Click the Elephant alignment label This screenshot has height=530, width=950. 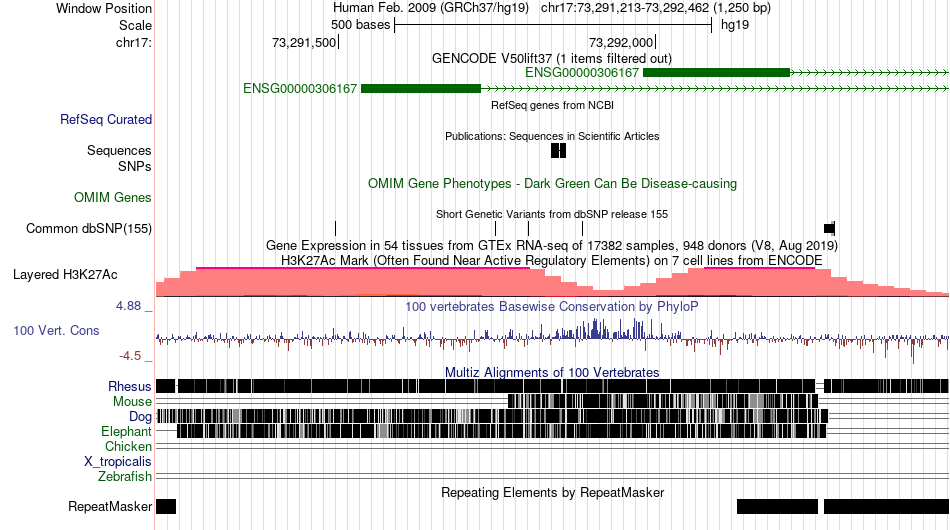click(126, 431)
